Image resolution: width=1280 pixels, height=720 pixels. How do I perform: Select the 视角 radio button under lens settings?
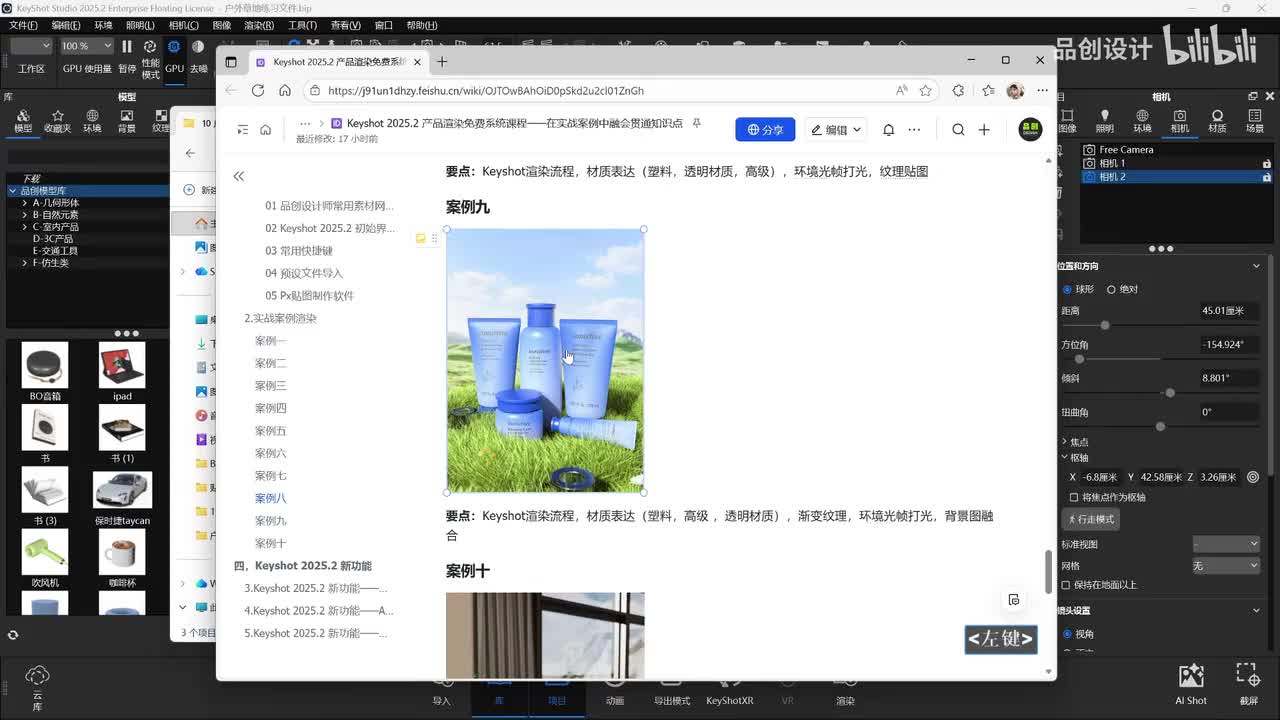(x=1067, y=634)
